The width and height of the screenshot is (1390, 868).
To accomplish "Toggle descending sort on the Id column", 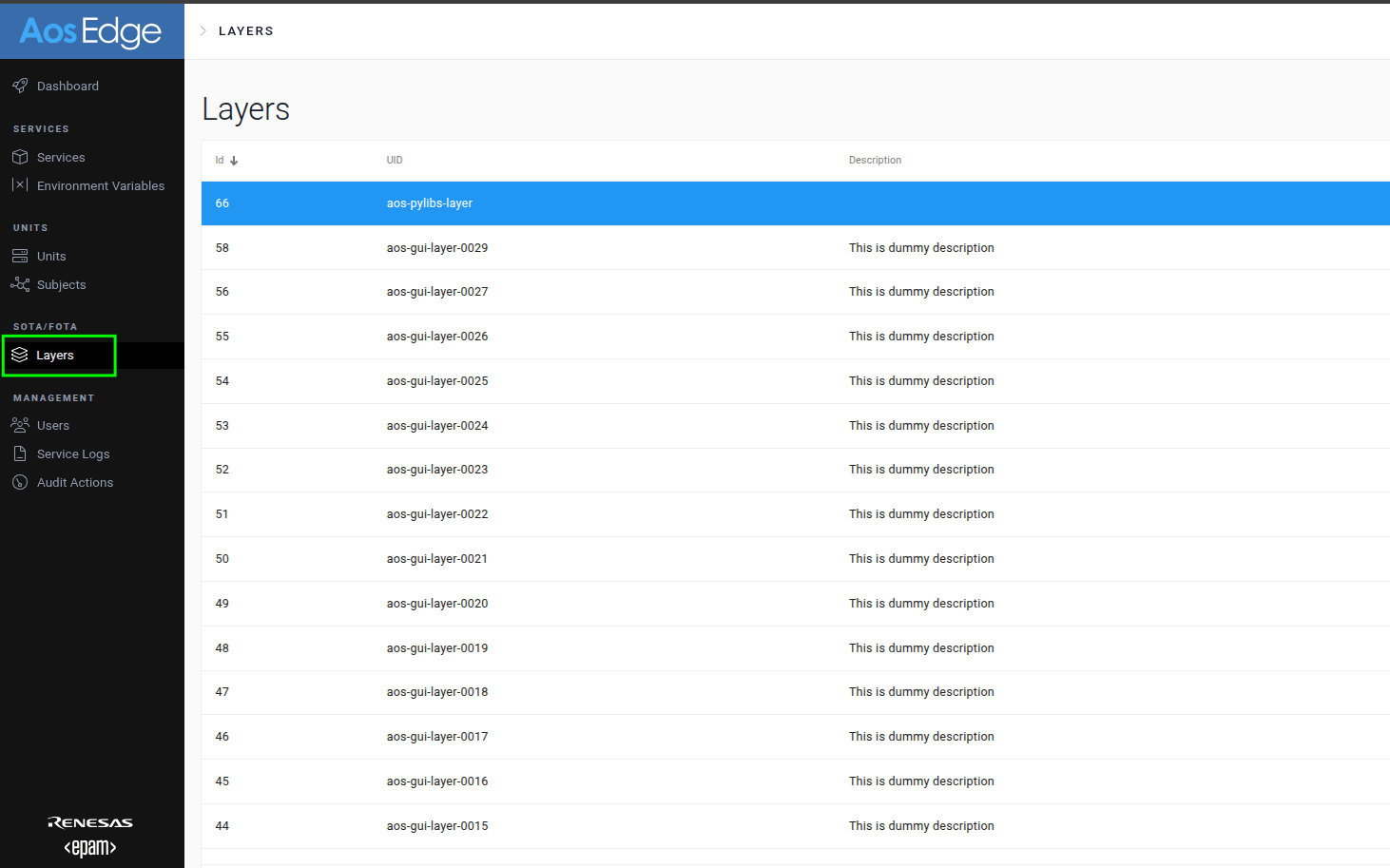I will tap(234, 160).
